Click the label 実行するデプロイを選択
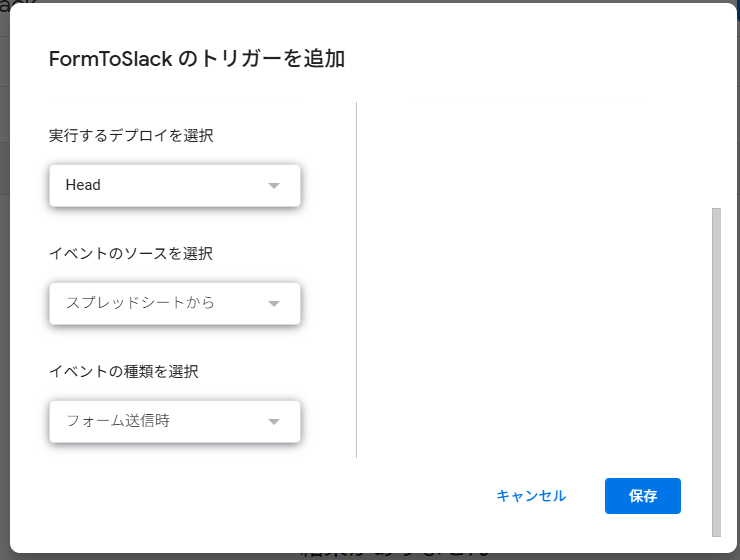 click(x=131, y=135)
